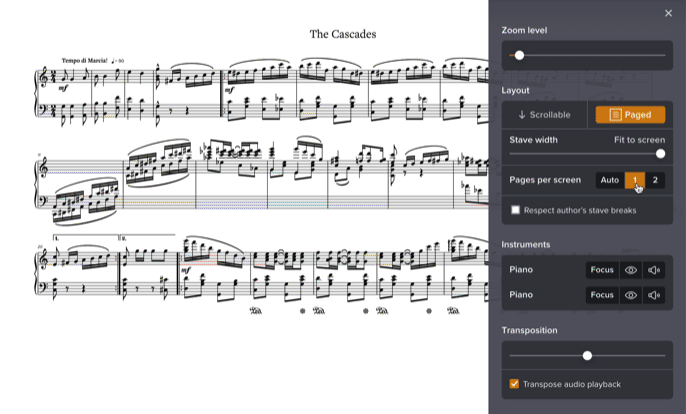Select the Paged layout option

[630, 115]
